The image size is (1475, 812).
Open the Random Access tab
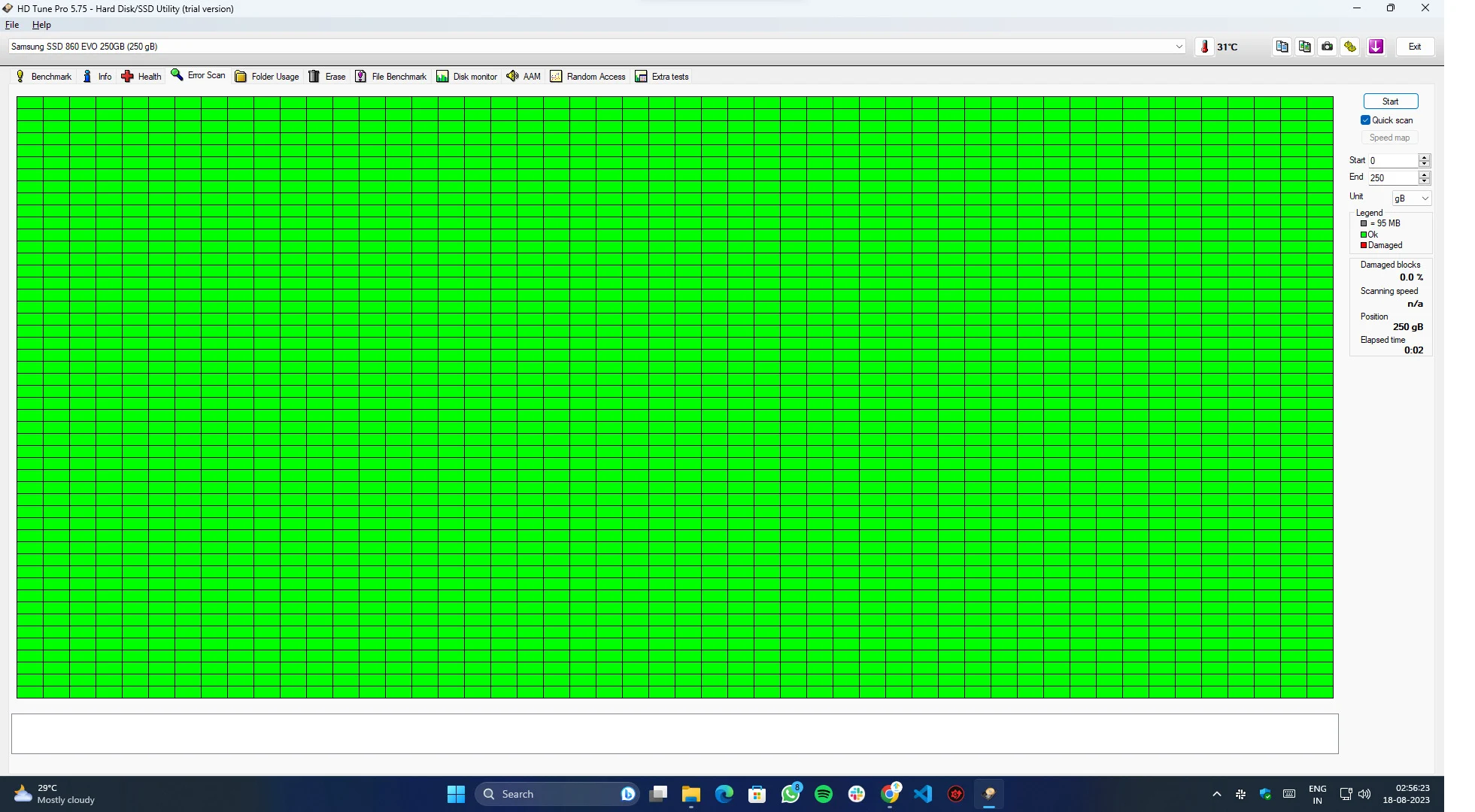587,76
